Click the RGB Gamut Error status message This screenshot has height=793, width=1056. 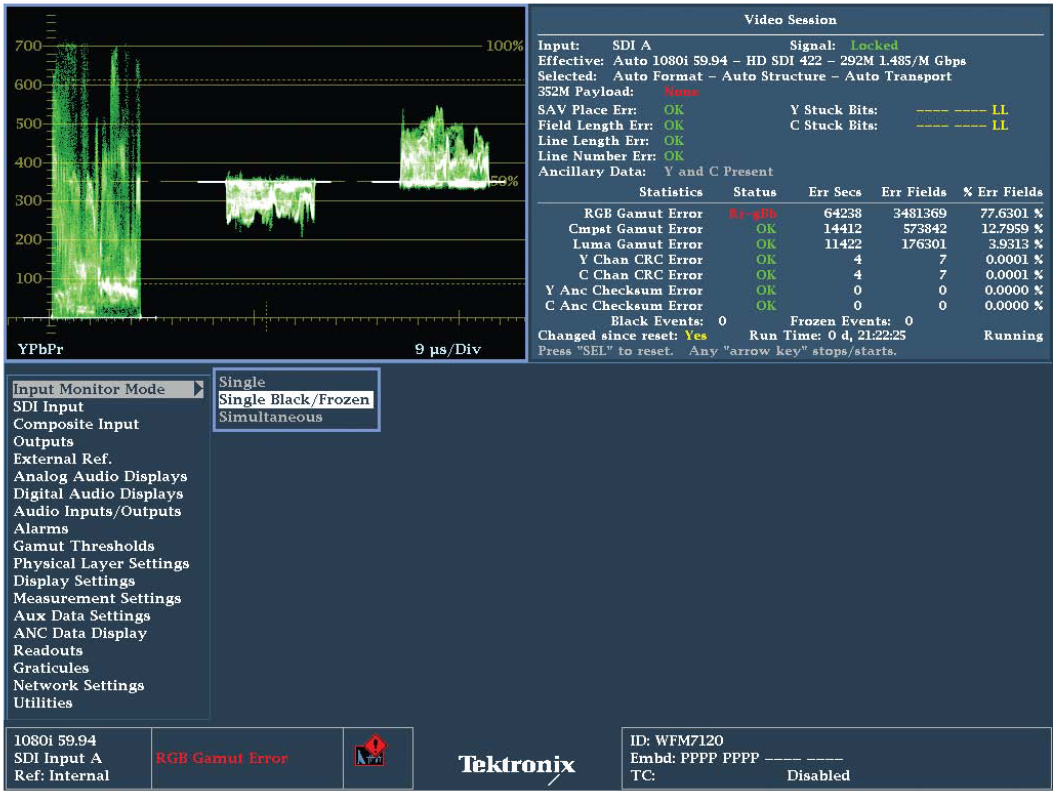coord(222,758)
